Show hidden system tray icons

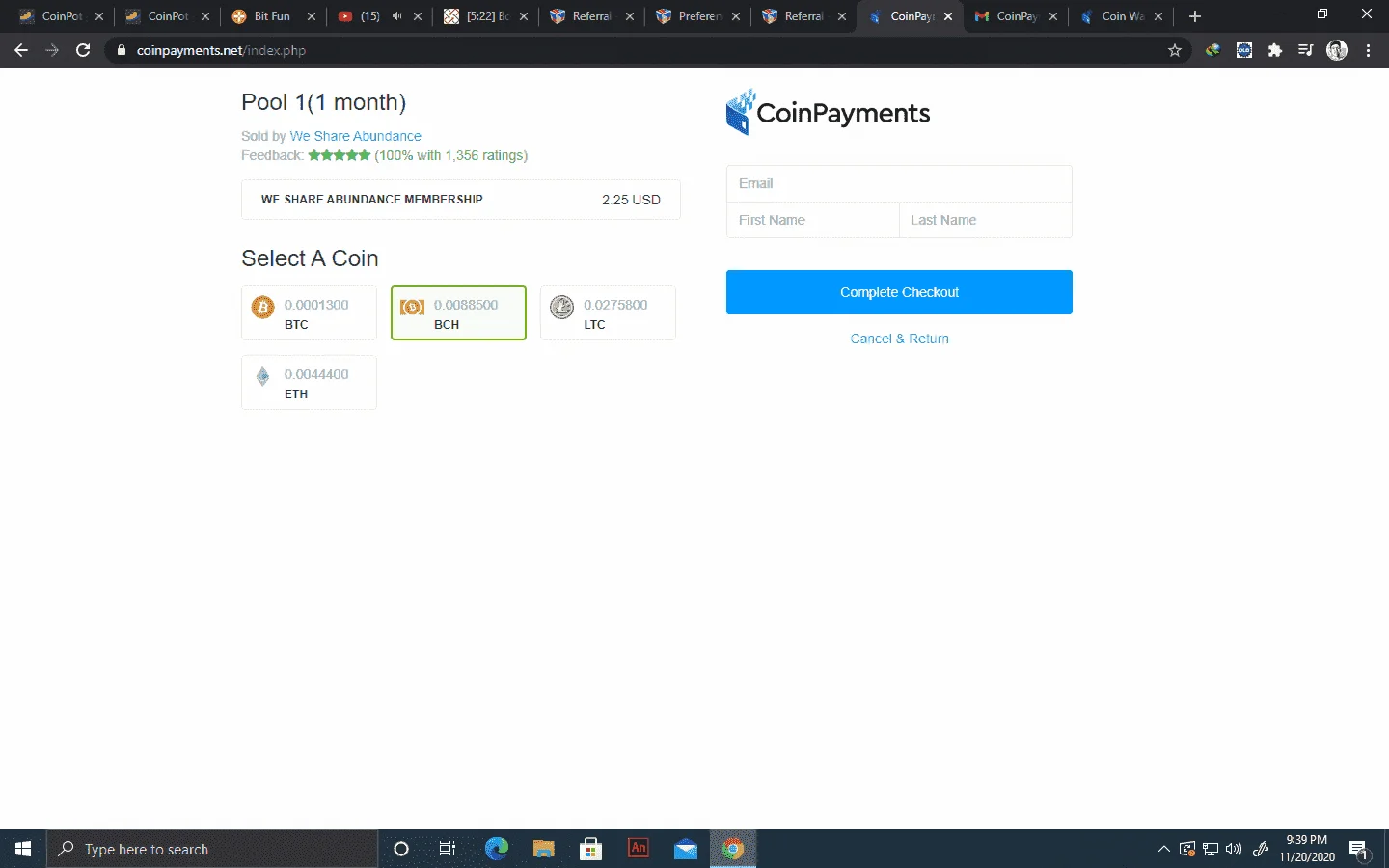[1164, 849]
